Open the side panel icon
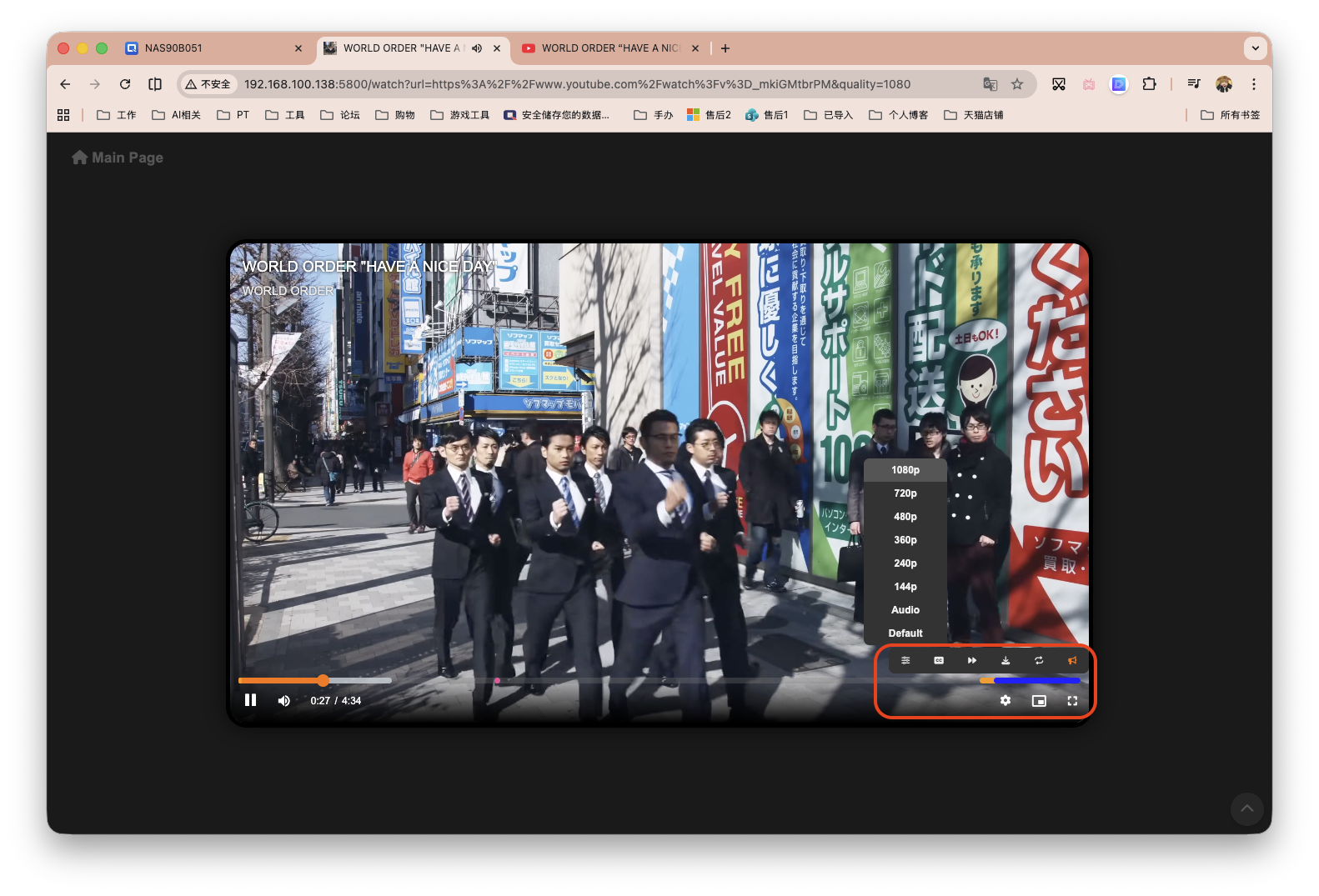Image resolution: width=1319 pixels, height=896 pixels. click(x=155, y=84)
